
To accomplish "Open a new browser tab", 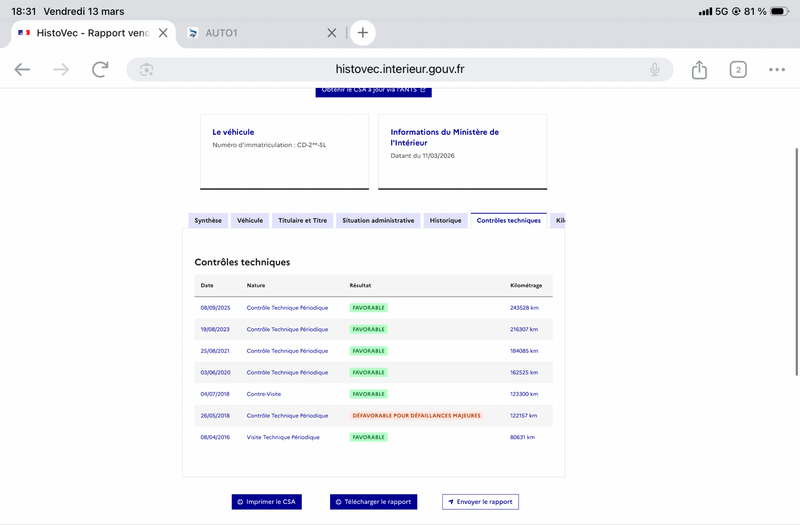I will click(x=362, y=32).
